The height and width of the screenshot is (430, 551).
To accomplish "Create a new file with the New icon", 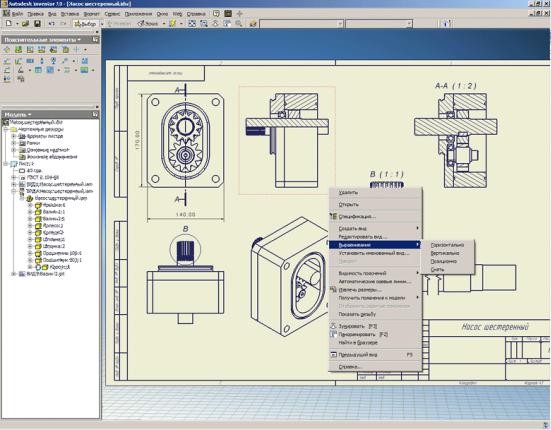I will coord(8,24).
